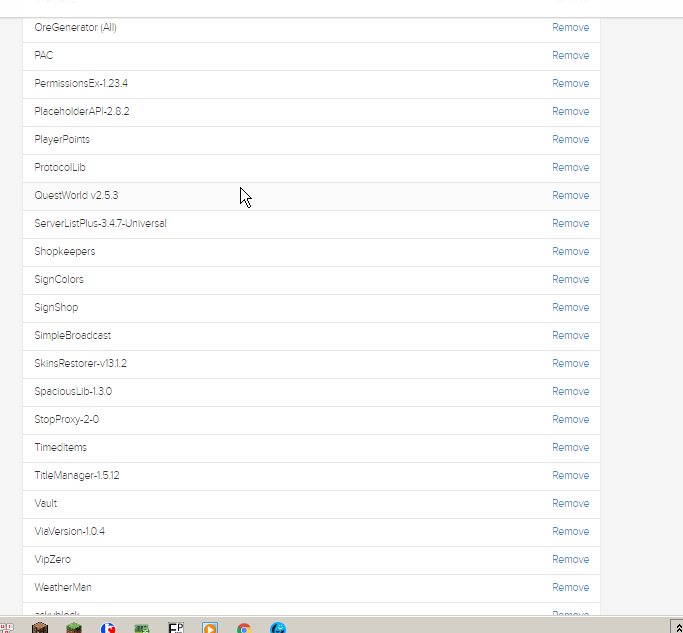Remove the SignColors plugin
This screenshot has height=633, width=683.
point(571,279)
